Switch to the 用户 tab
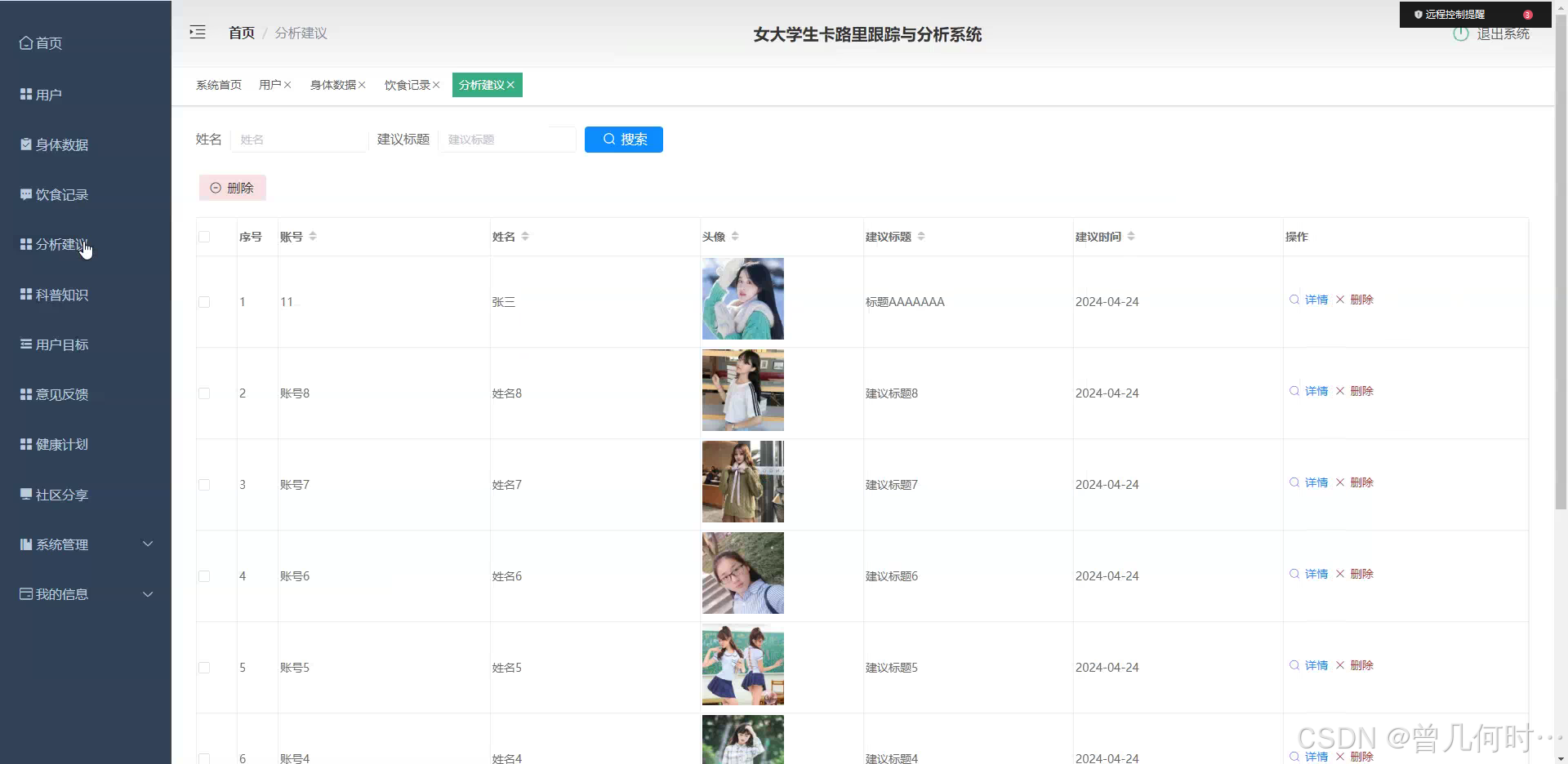Viewport: 1568px width, 764px height. pos(270,85)
